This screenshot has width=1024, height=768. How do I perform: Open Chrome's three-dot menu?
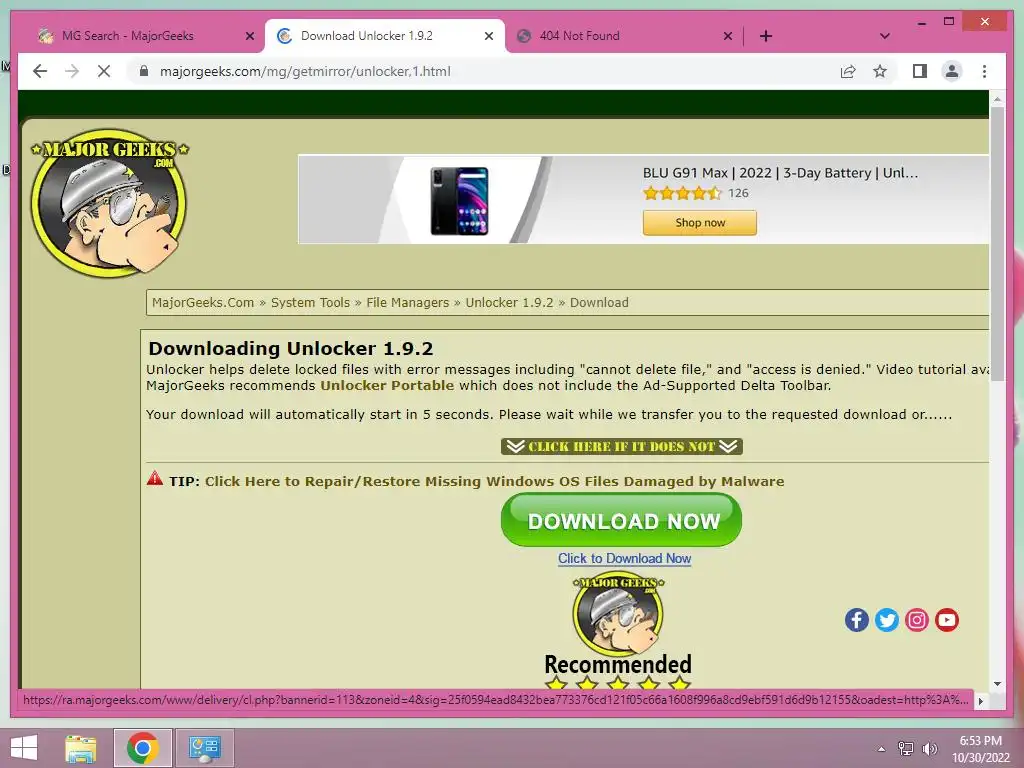(x=984, y=71)
